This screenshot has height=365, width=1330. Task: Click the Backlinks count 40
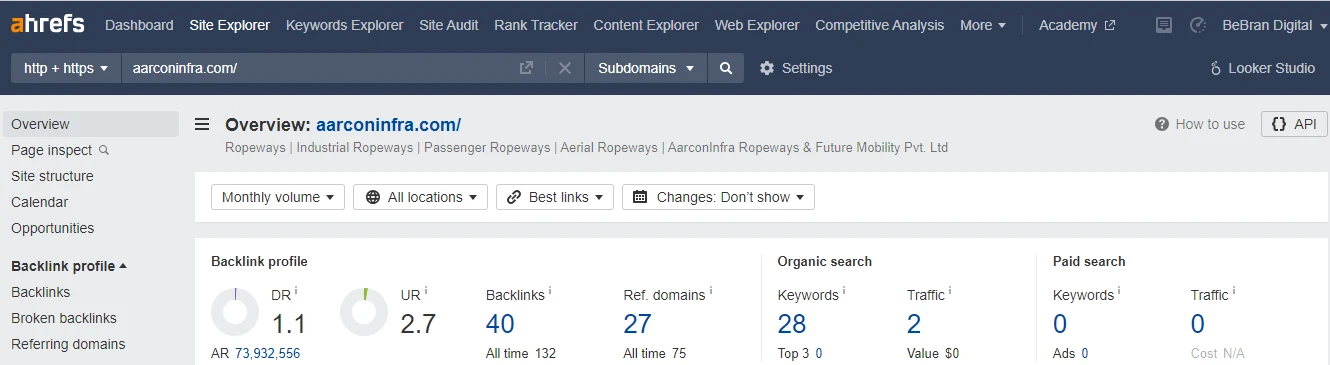500,324
